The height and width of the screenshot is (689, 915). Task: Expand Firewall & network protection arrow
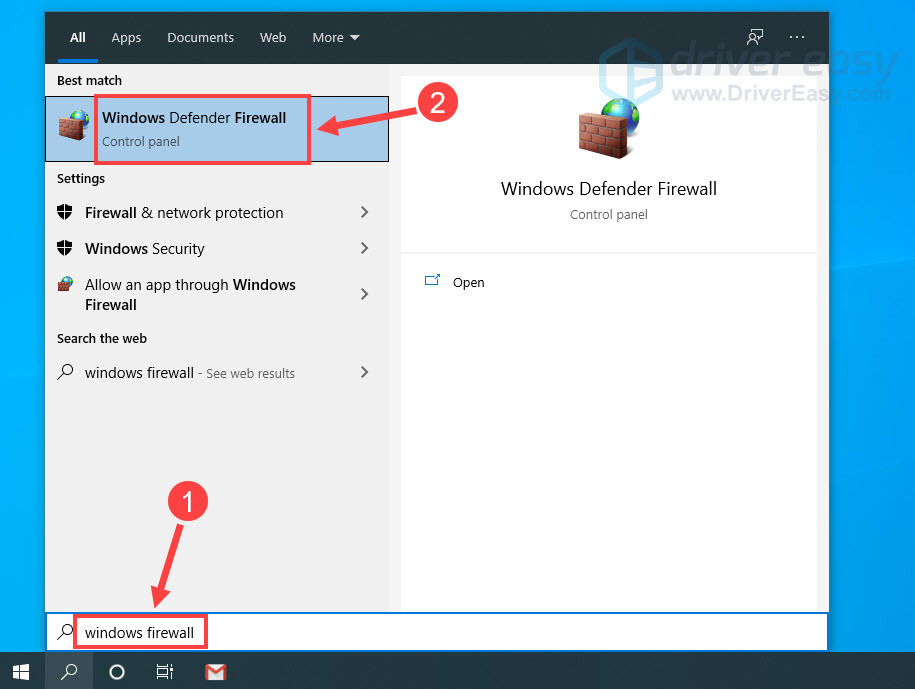tap(364, 212)
